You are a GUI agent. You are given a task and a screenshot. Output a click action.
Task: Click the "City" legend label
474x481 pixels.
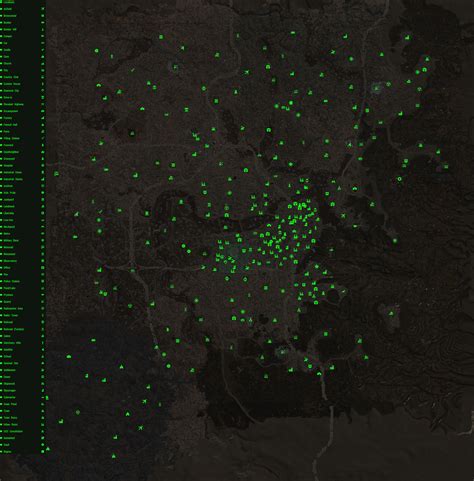(x=6, y=70)
